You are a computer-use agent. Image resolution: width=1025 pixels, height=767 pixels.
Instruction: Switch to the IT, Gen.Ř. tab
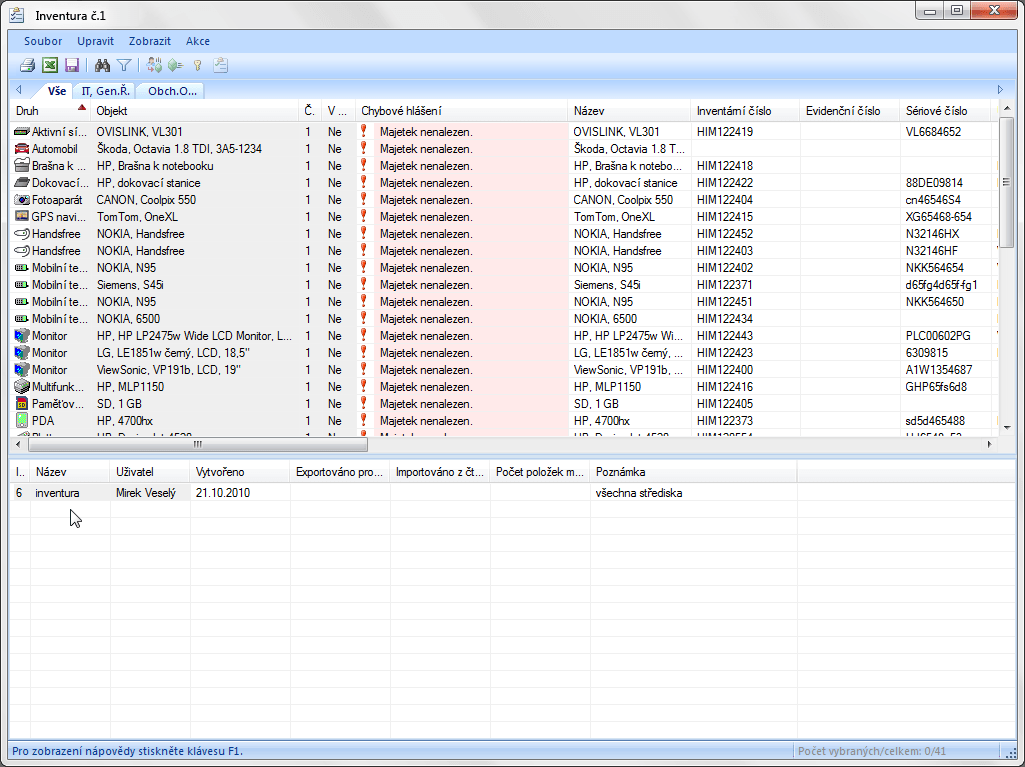[106, 91]
